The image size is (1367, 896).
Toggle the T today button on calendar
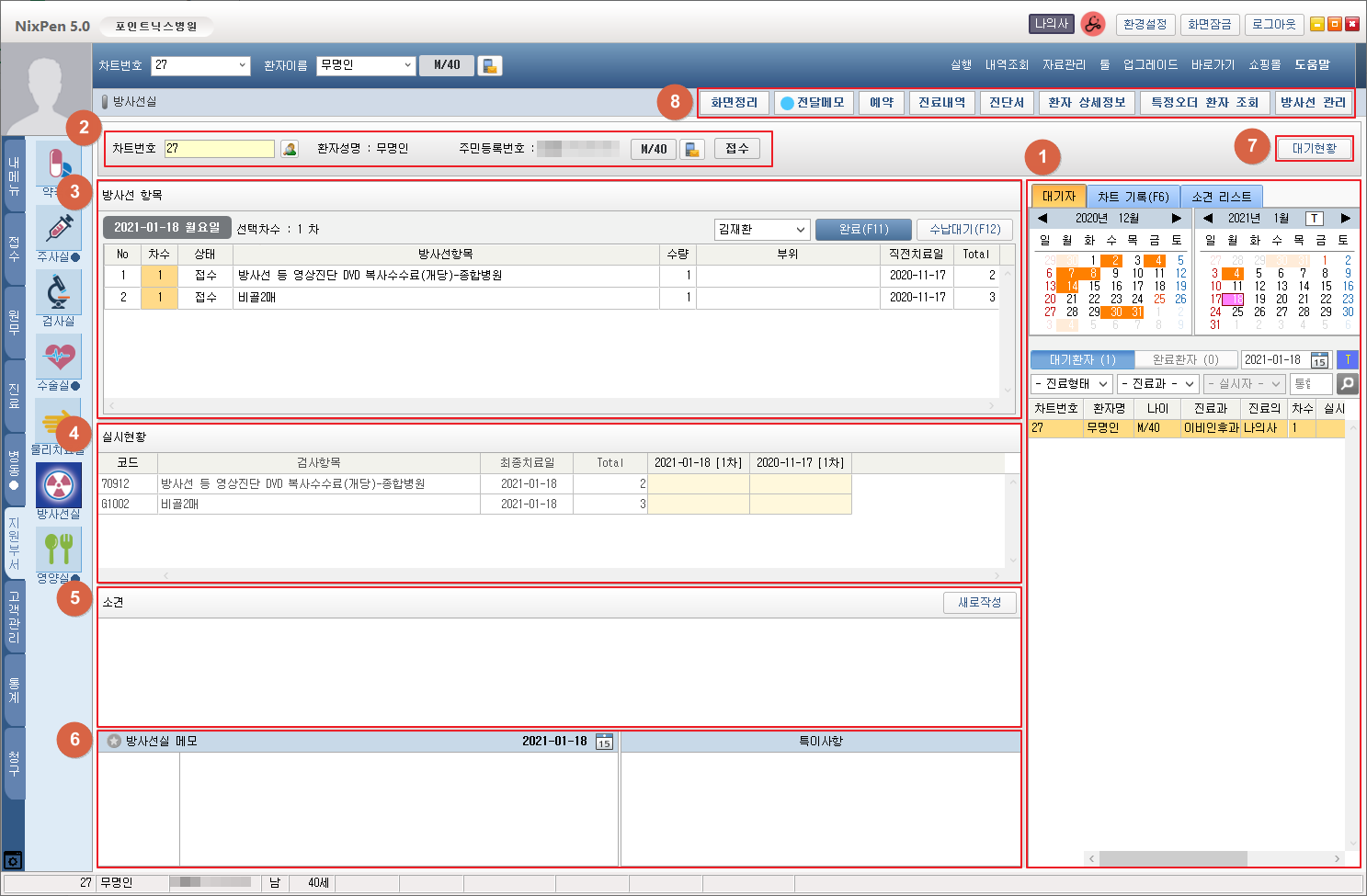click(1315, 219)
